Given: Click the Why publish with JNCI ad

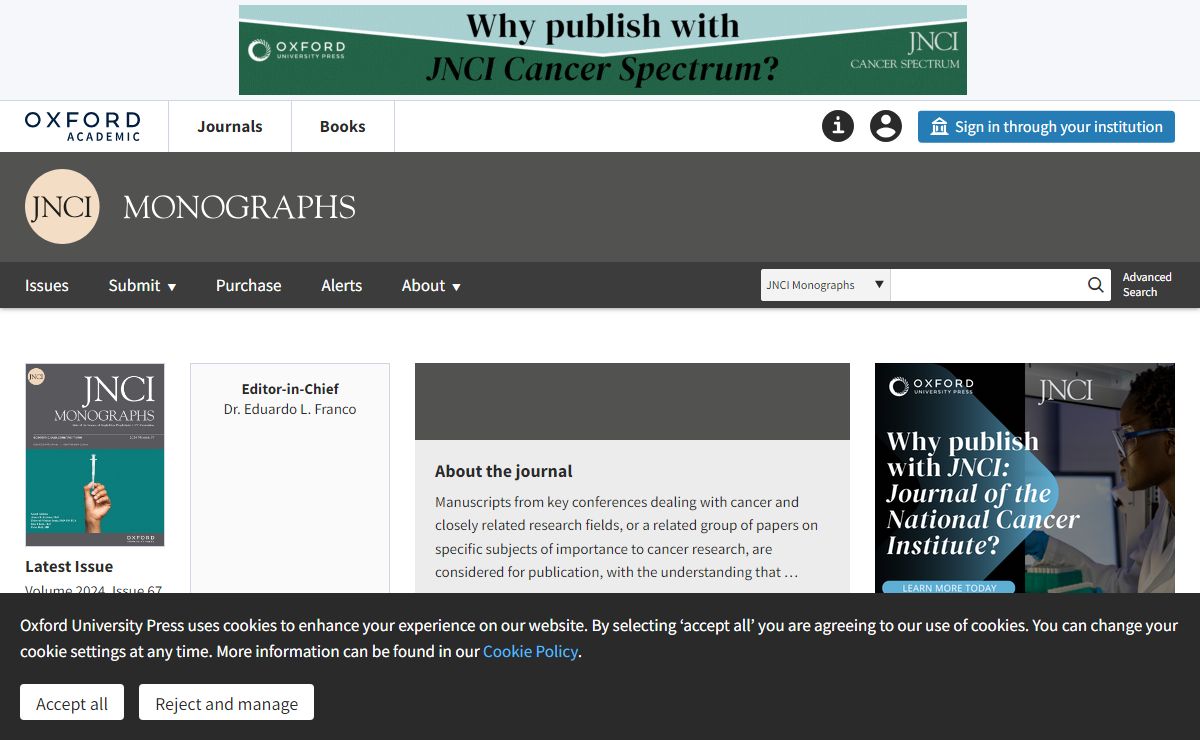Looking at the screenshot, I should tap(1025, 478).
